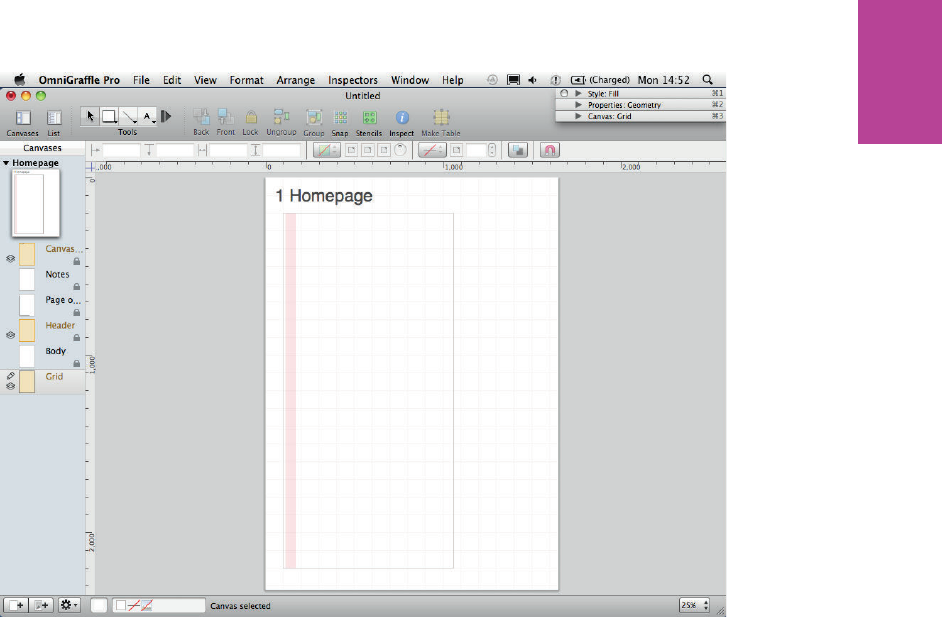The image size is (942, 617).
Task: Click the stroke thickness field
Action: [476, 150]
